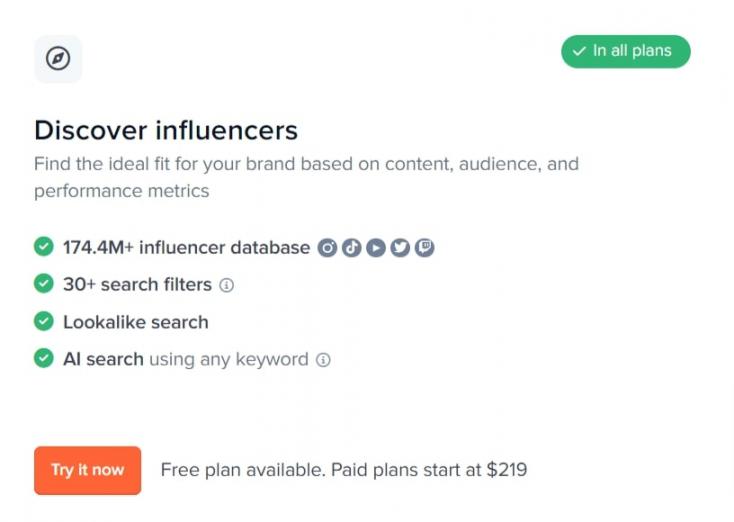The width and height of the screenshot is (734, 522).
Task: Click green checkmark beside Lookalike search
Action: point(43,321)
